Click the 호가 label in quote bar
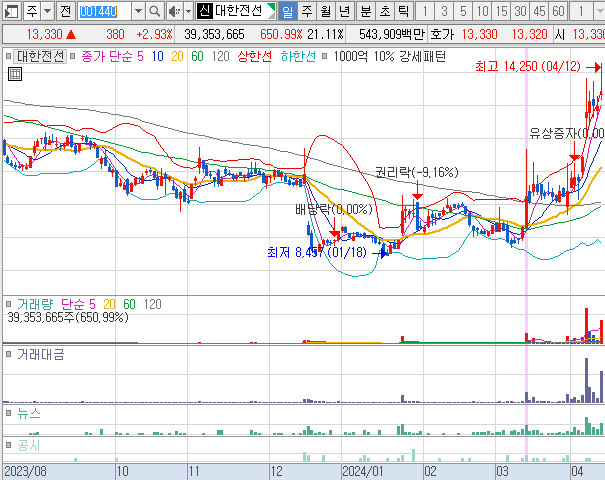Screen dimensions: 605x480 click(442, 35)
